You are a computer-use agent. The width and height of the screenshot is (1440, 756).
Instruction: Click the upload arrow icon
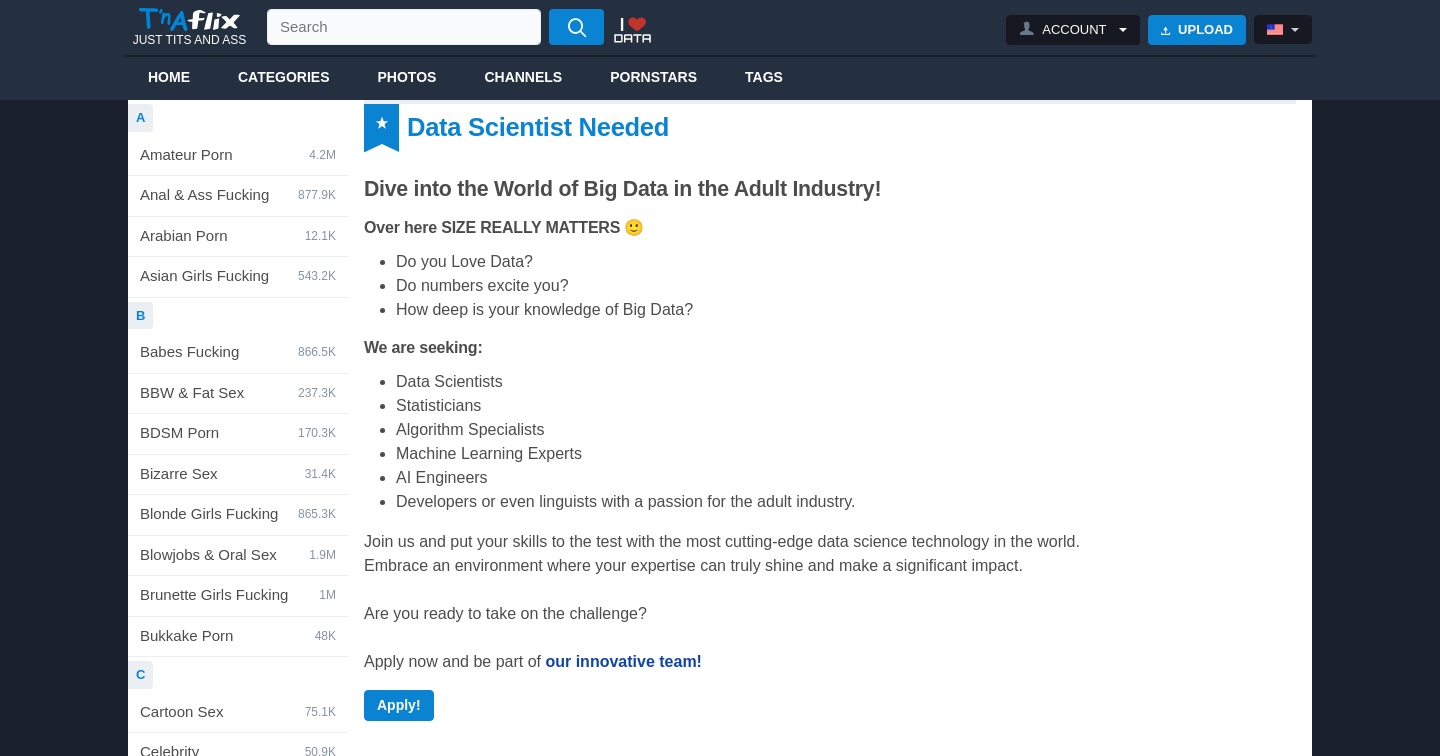1166,30
